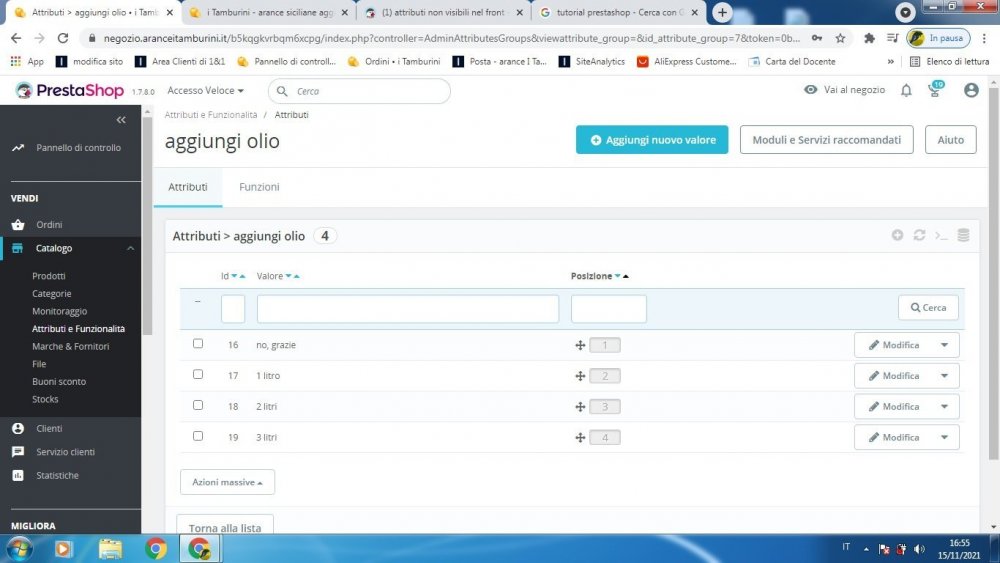Go back in browser history
This screenshot has width=1000, height=563.
click(x=16, y=38)
